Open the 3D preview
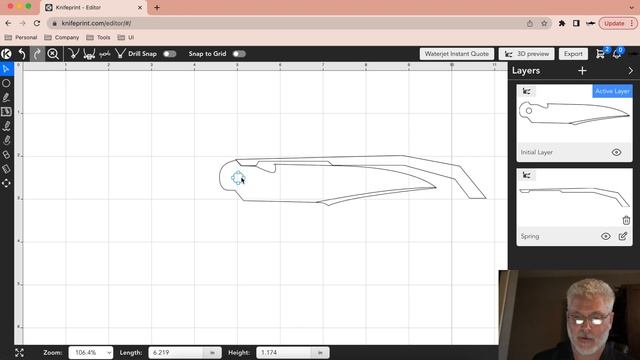This screenshot has width=640, height=360. (527, 54)
